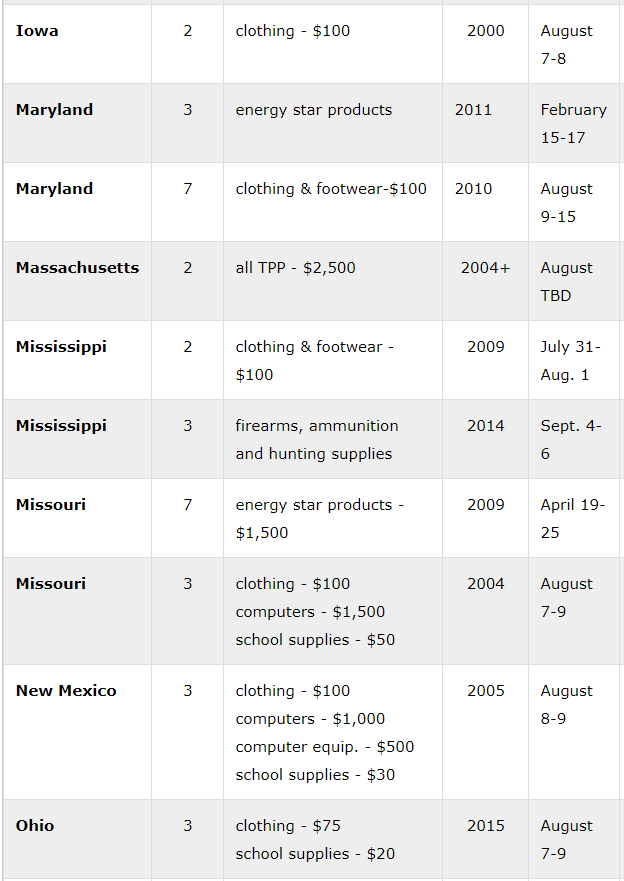
Task: Click the year 2000 in Iowa row
Action: click(485, 31)
